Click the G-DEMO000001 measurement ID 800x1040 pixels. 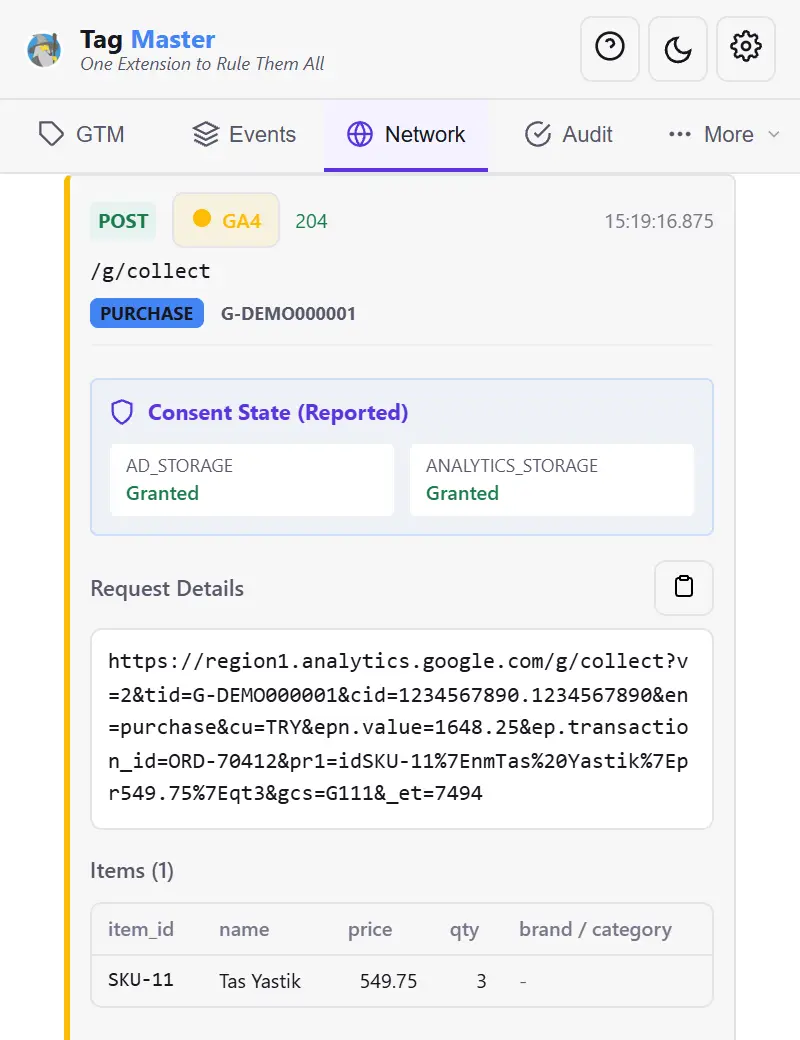(289, 313)
